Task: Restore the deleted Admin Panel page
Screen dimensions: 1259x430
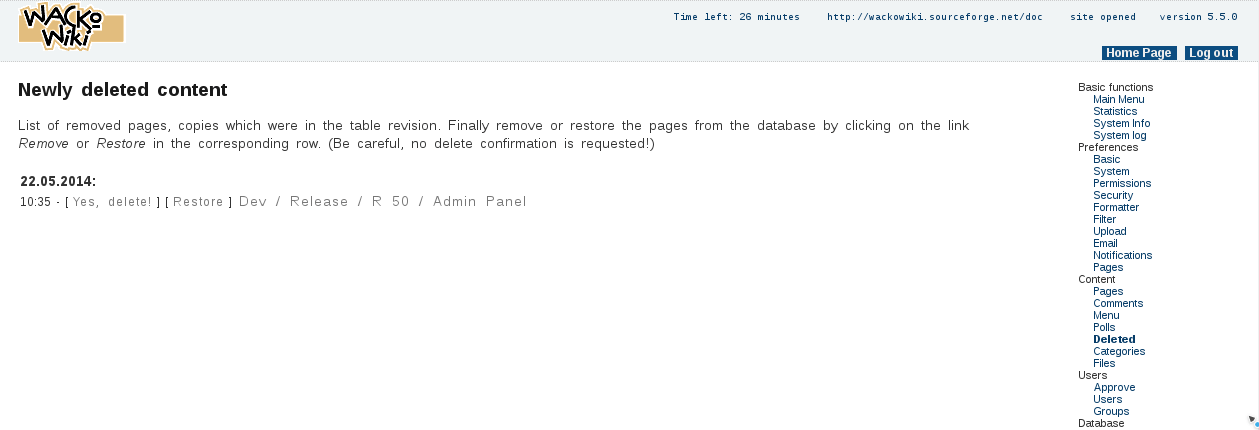Action: (198, 202)
